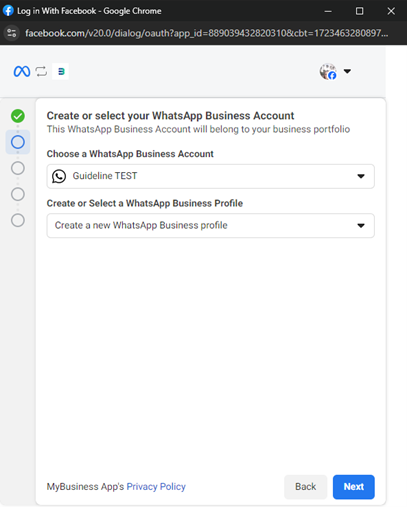
Task: Select the fifth step circle
Action: pos(18,220)
